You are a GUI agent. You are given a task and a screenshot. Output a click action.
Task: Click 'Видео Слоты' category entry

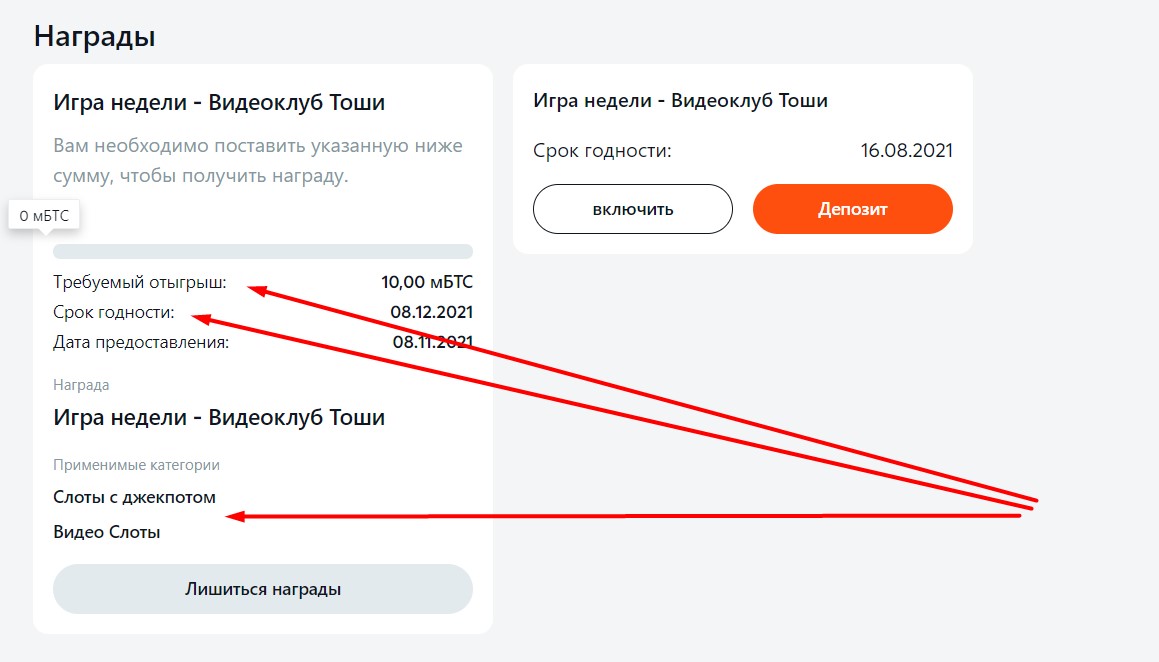click(x=106, y=532)
